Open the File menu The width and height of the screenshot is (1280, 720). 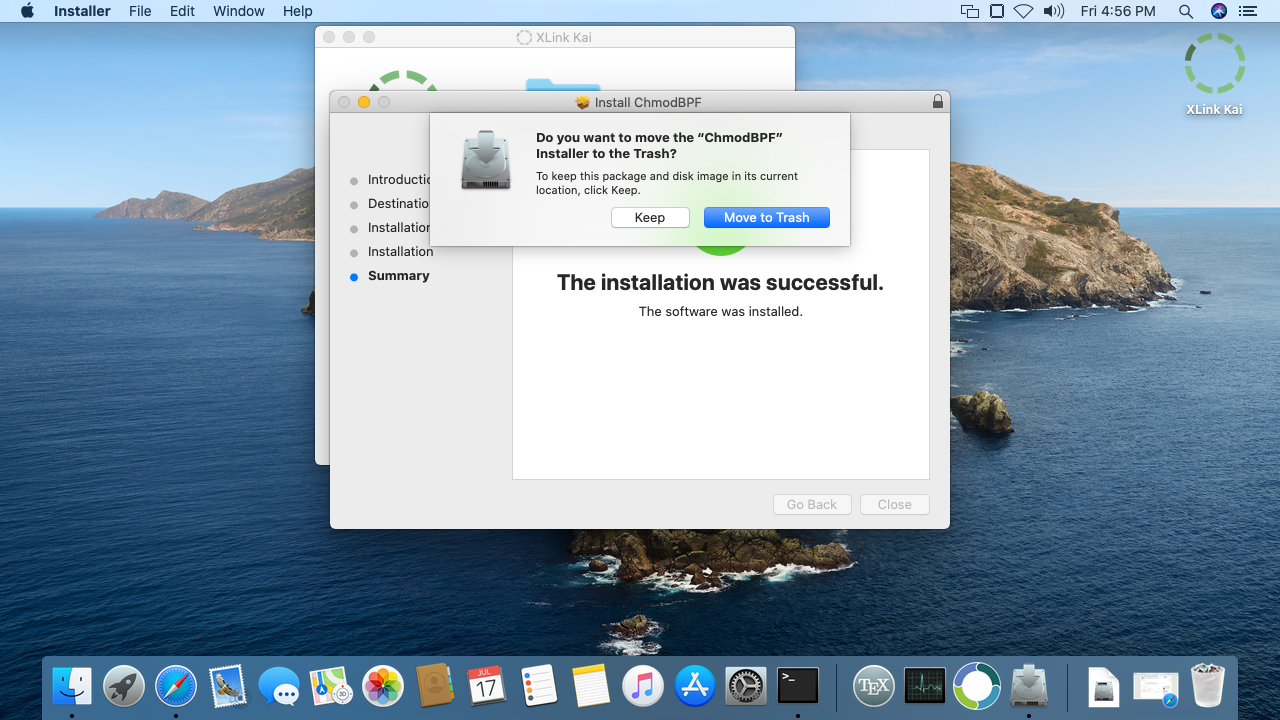click(x=140, y=11)
